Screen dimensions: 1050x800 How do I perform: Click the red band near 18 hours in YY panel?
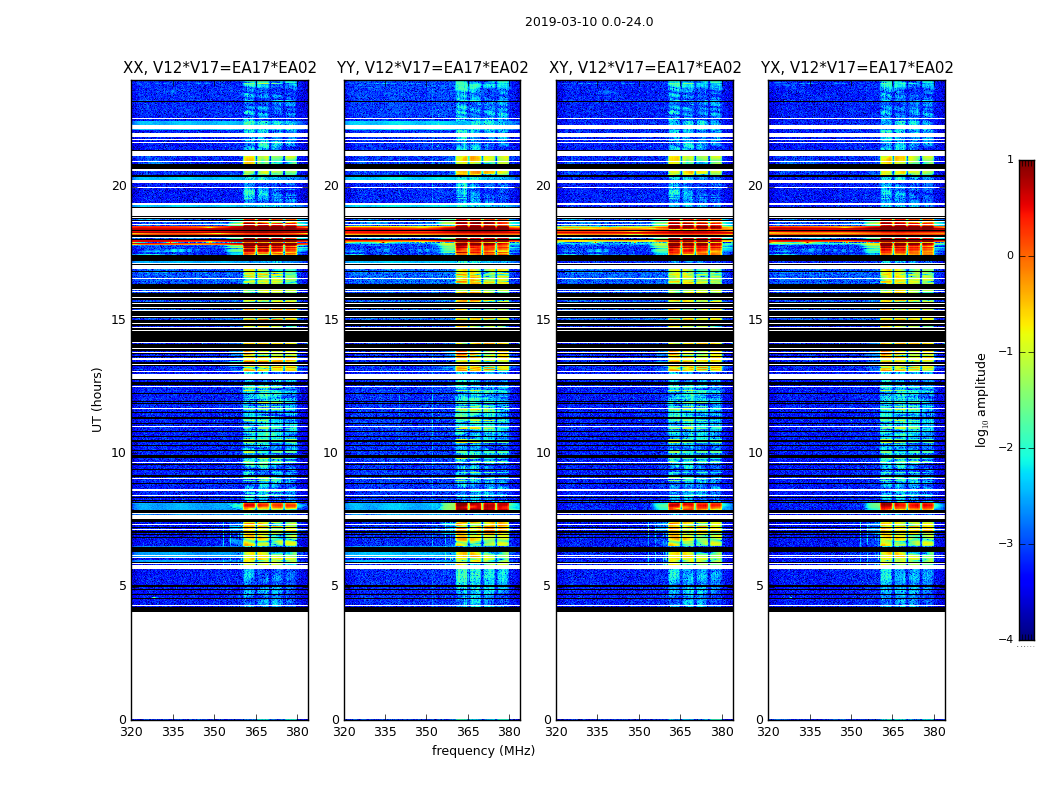(400, 231)
